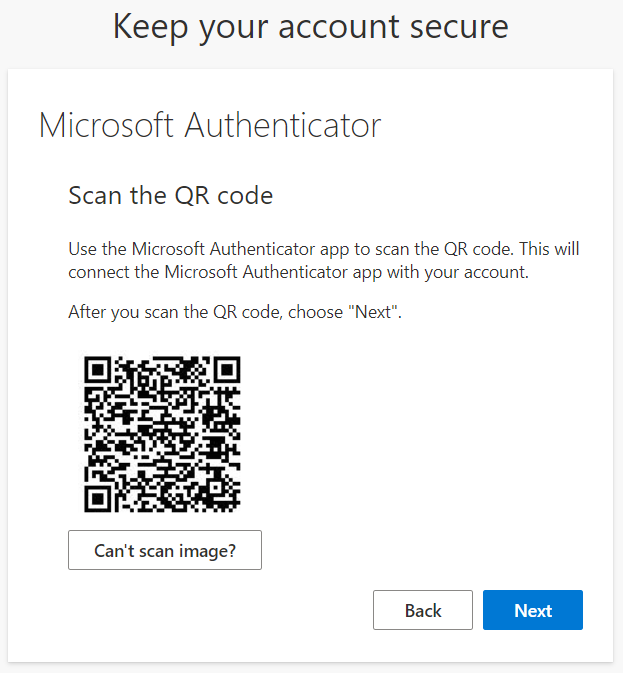Viewport: 623px width, 673px height.
Task: Click the word "secure" in the page heading
Action: (x=459, y=27)
